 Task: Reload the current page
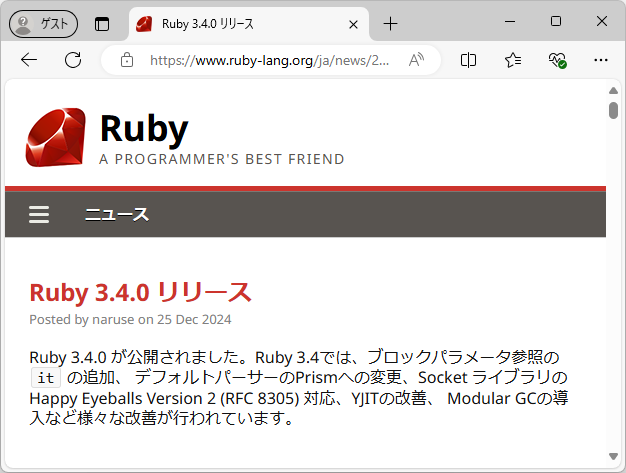pos(73,60)
